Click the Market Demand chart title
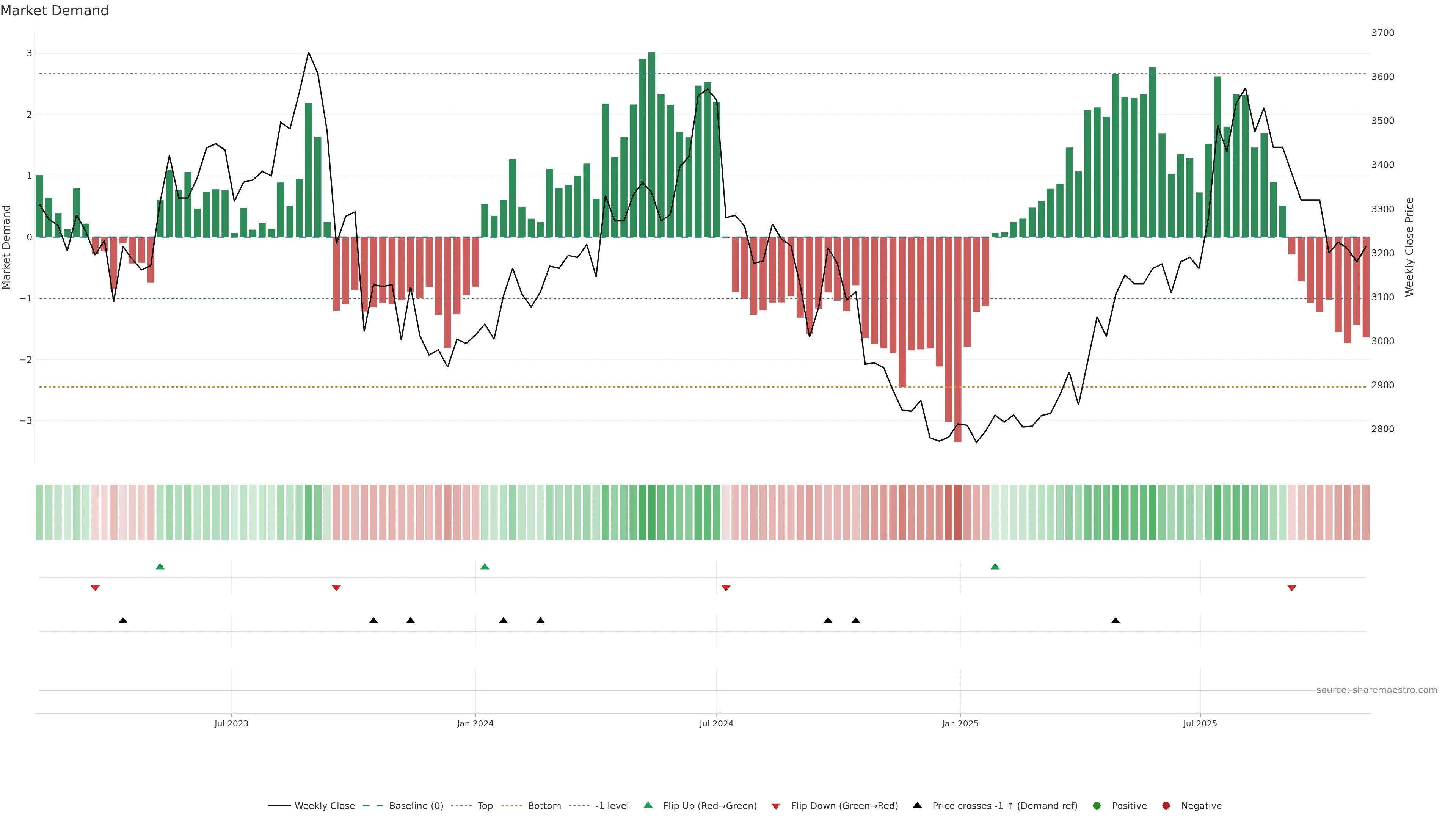Image resolution: width=1456 pixels, height=819 pixels. [54, 11]
